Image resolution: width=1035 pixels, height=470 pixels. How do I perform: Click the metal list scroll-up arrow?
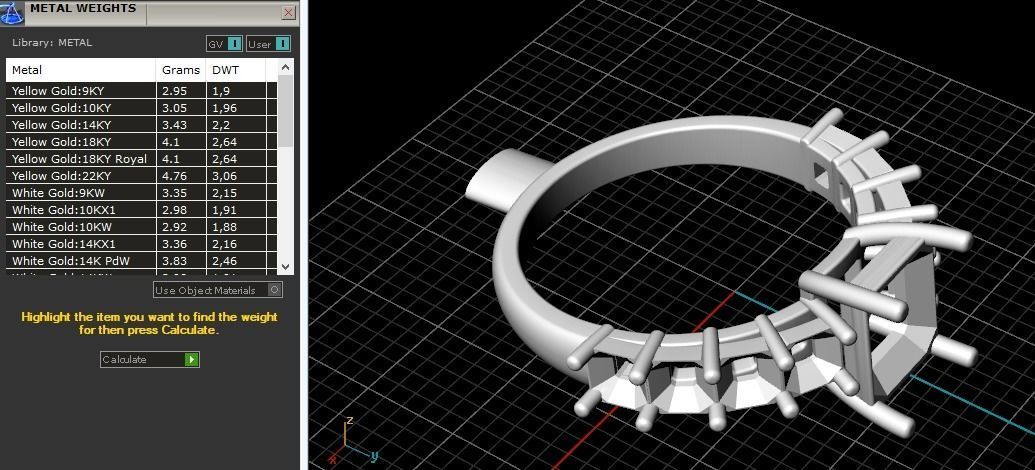point(285,67)
